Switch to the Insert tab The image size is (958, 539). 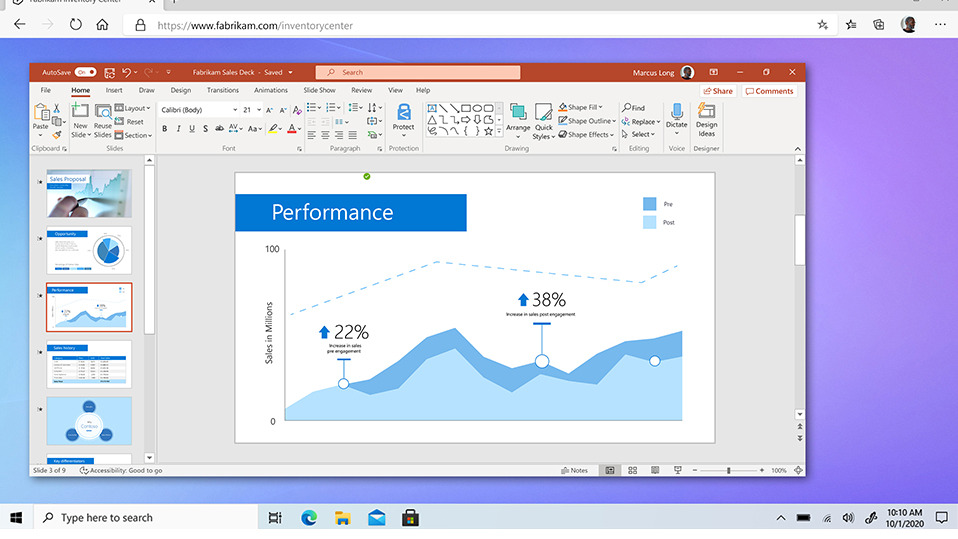click(114, 90)
